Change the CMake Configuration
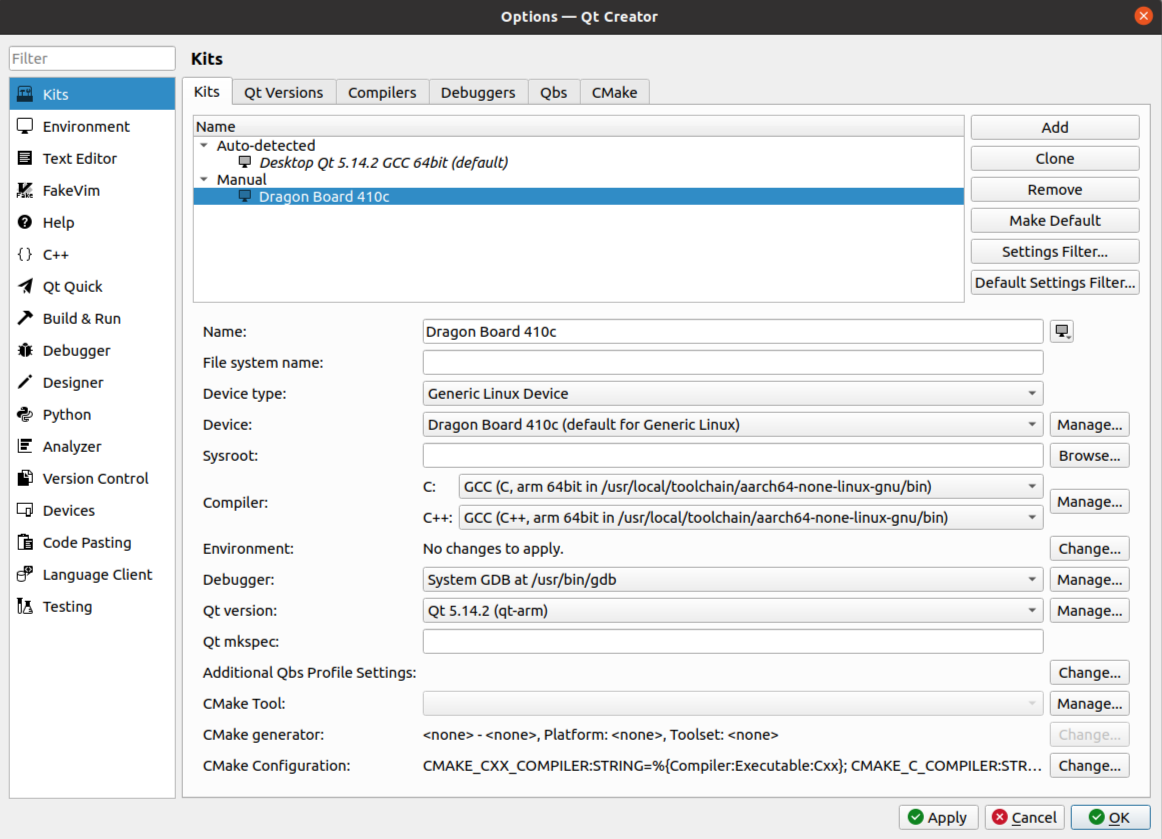Image resolution: width=1162 pixels, height=839 pixels. tap(1089, 766)
